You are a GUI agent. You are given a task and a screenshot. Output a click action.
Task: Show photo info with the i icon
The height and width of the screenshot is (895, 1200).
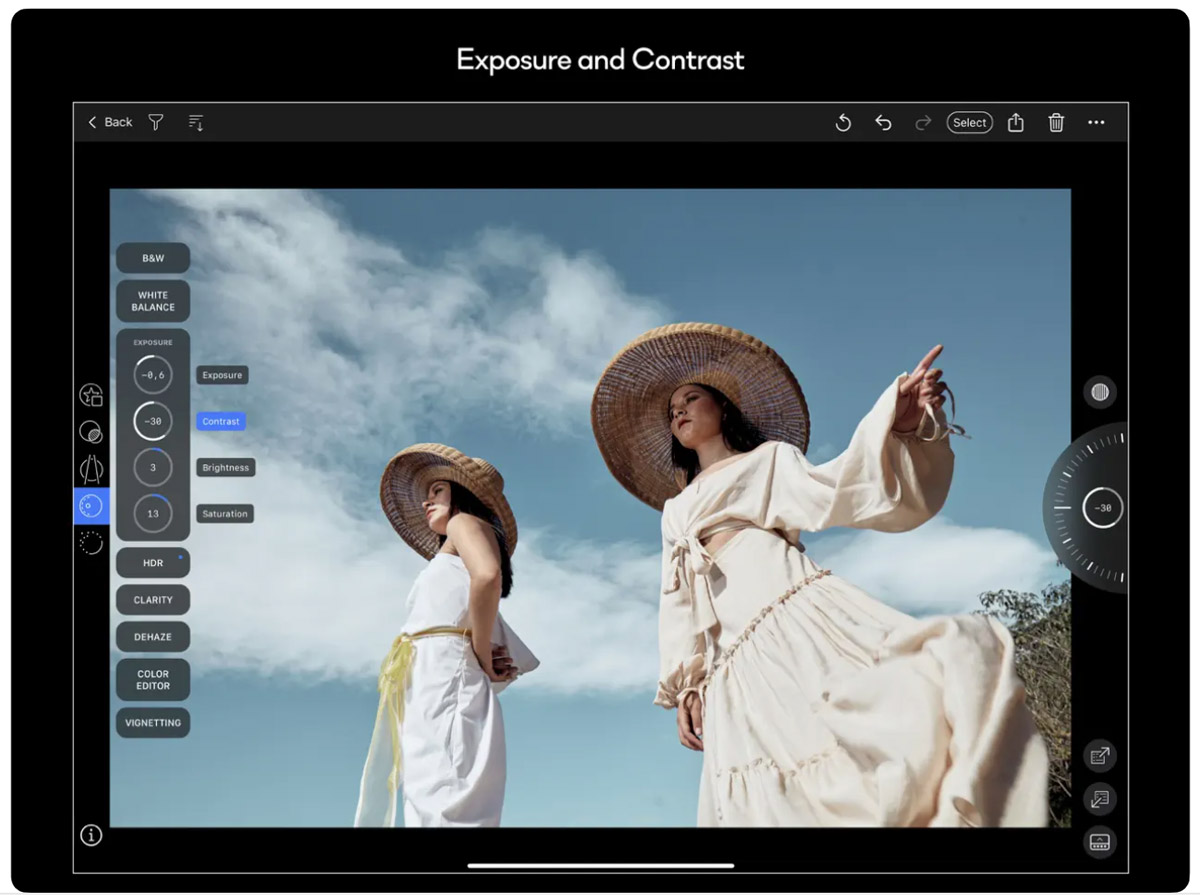pos(91,835)
